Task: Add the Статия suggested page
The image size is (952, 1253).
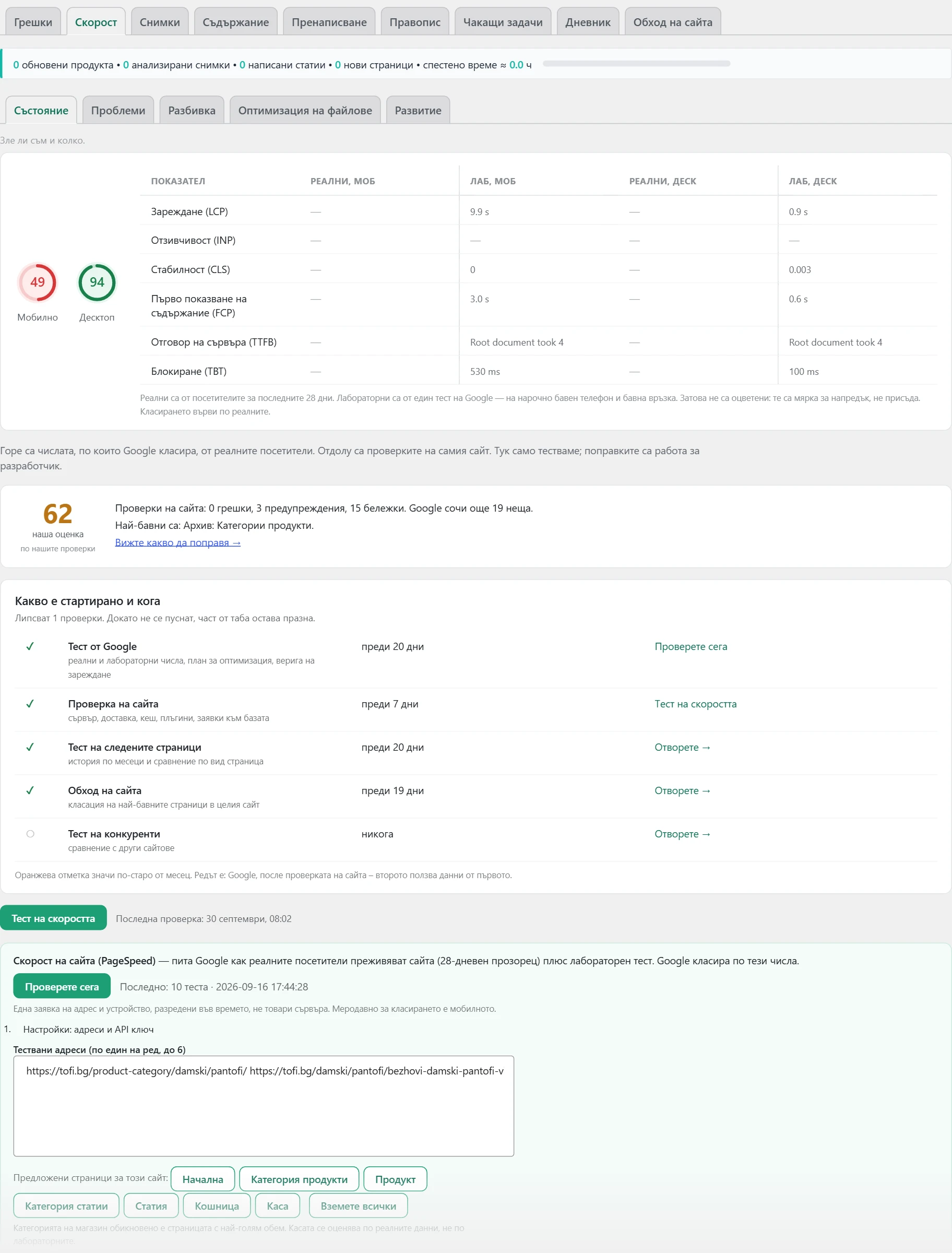Action: point(151,1206)
